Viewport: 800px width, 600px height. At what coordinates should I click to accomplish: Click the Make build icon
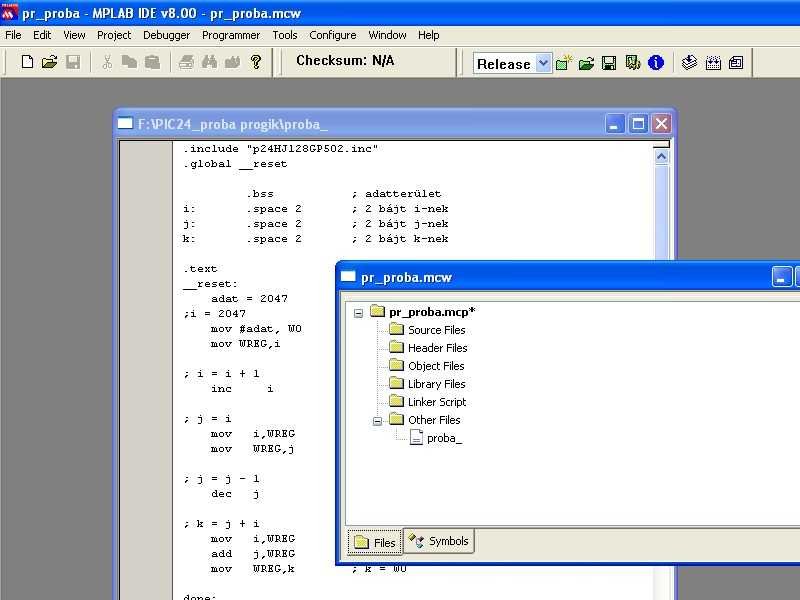[689, 63]
